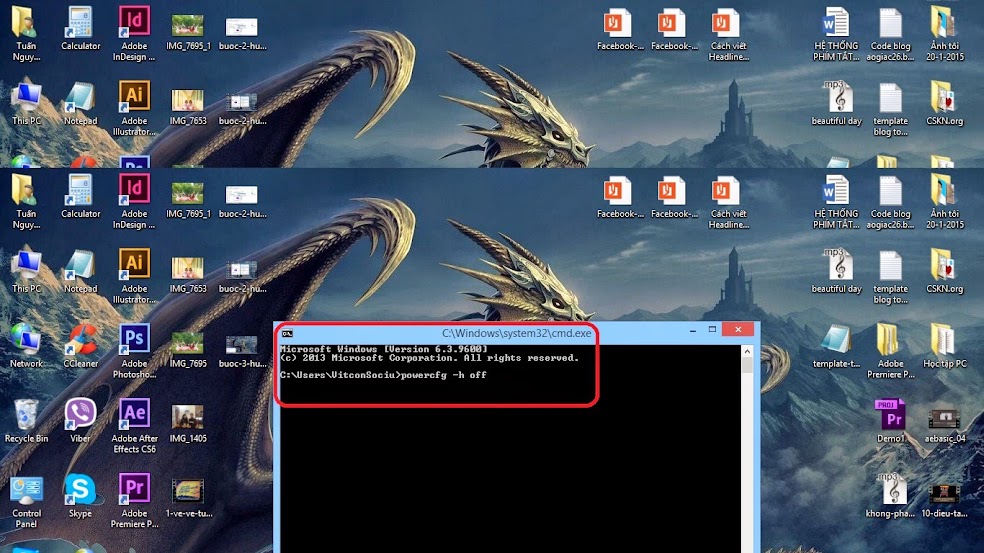Open the Recycle Bin

(x=26, y=421)
